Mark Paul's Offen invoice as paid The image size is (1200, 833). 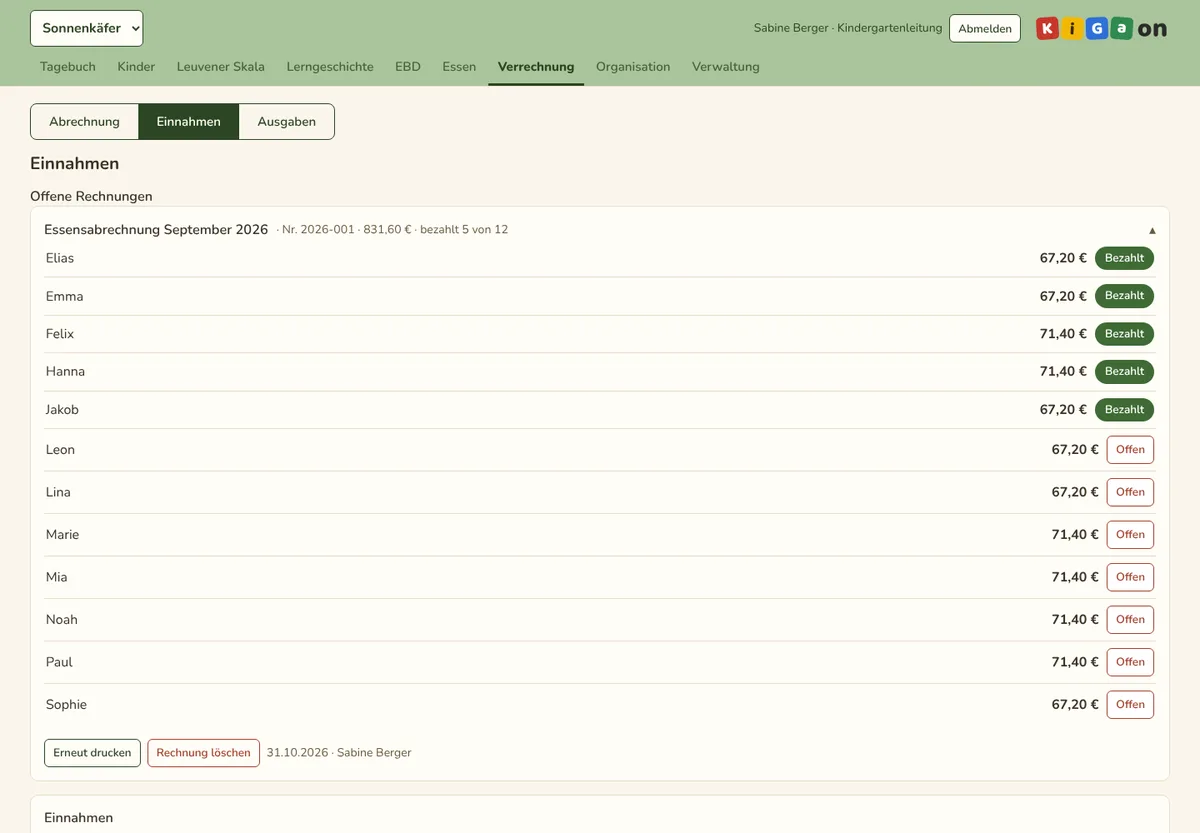coord(1130,662)
